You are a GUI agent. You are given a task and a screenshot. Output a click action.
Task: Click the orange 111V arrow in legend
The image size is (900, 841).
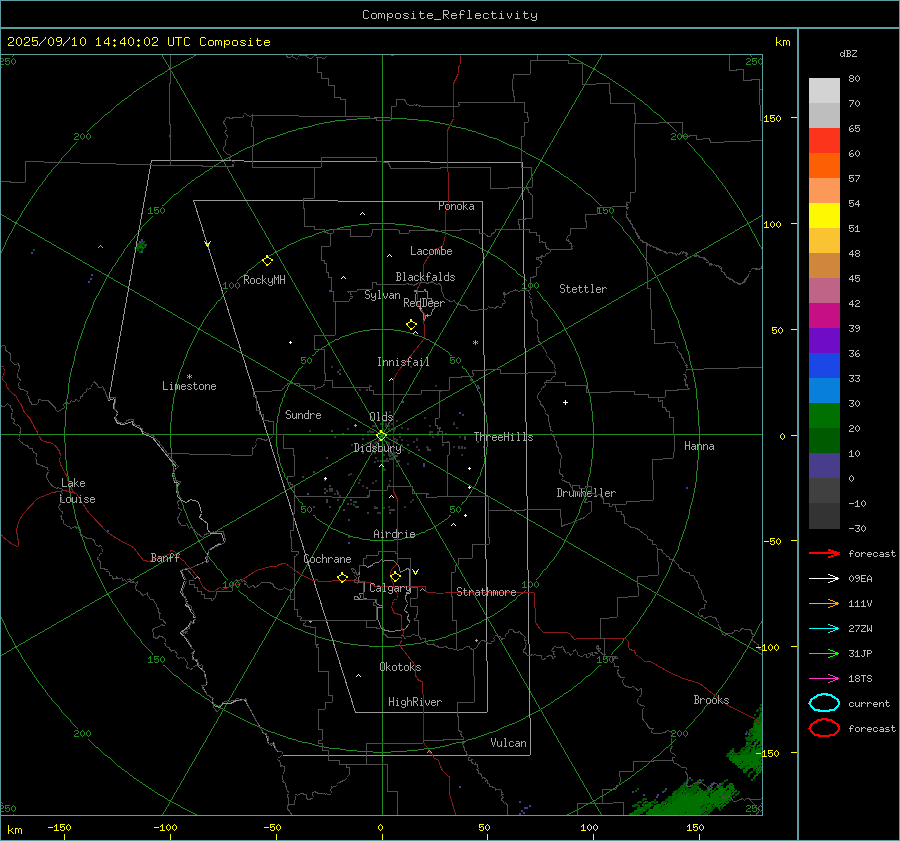pyautogui.click(x=824, y=603)
